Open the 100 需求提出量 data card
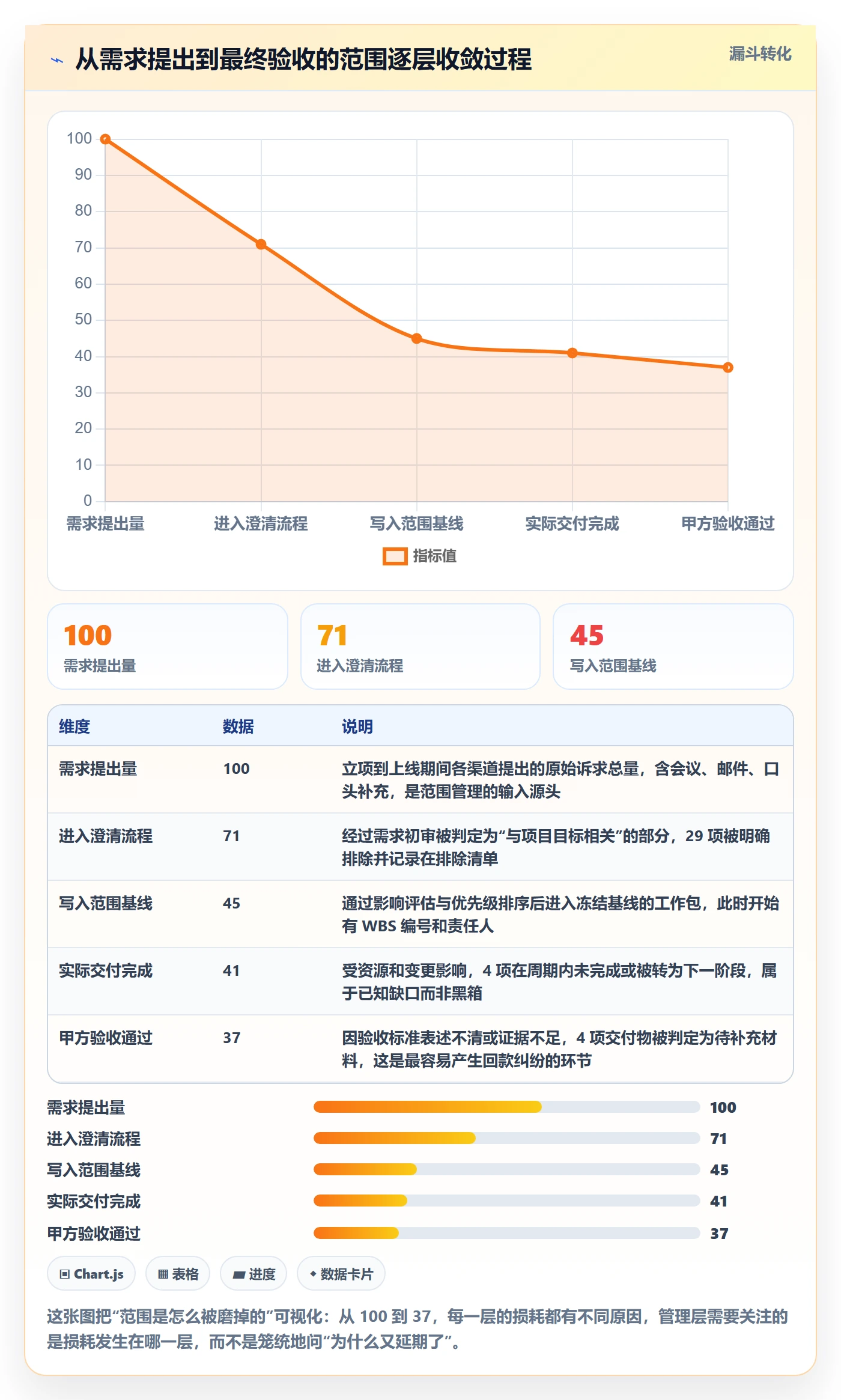 point(168,647)
